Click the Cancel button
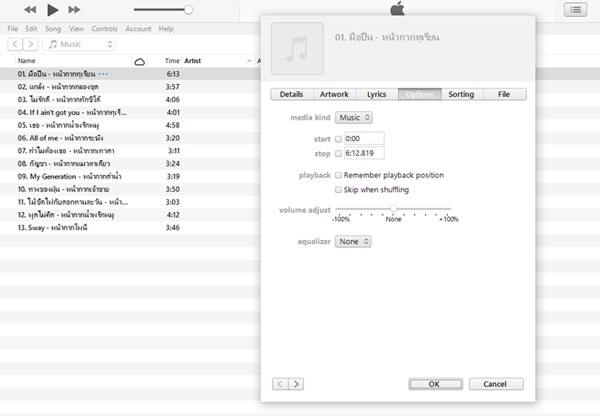The image size is (600, 416). [496, 384]
